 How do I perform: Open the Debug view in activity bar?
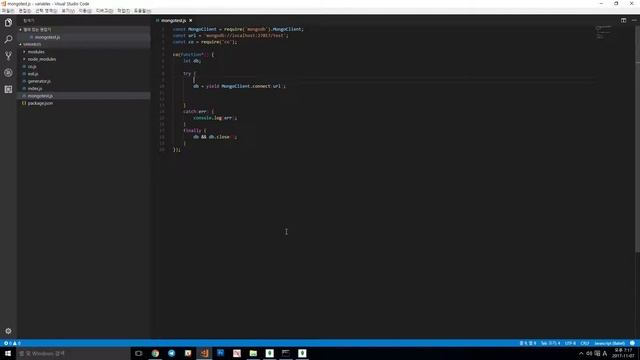[x=8, y=73]
